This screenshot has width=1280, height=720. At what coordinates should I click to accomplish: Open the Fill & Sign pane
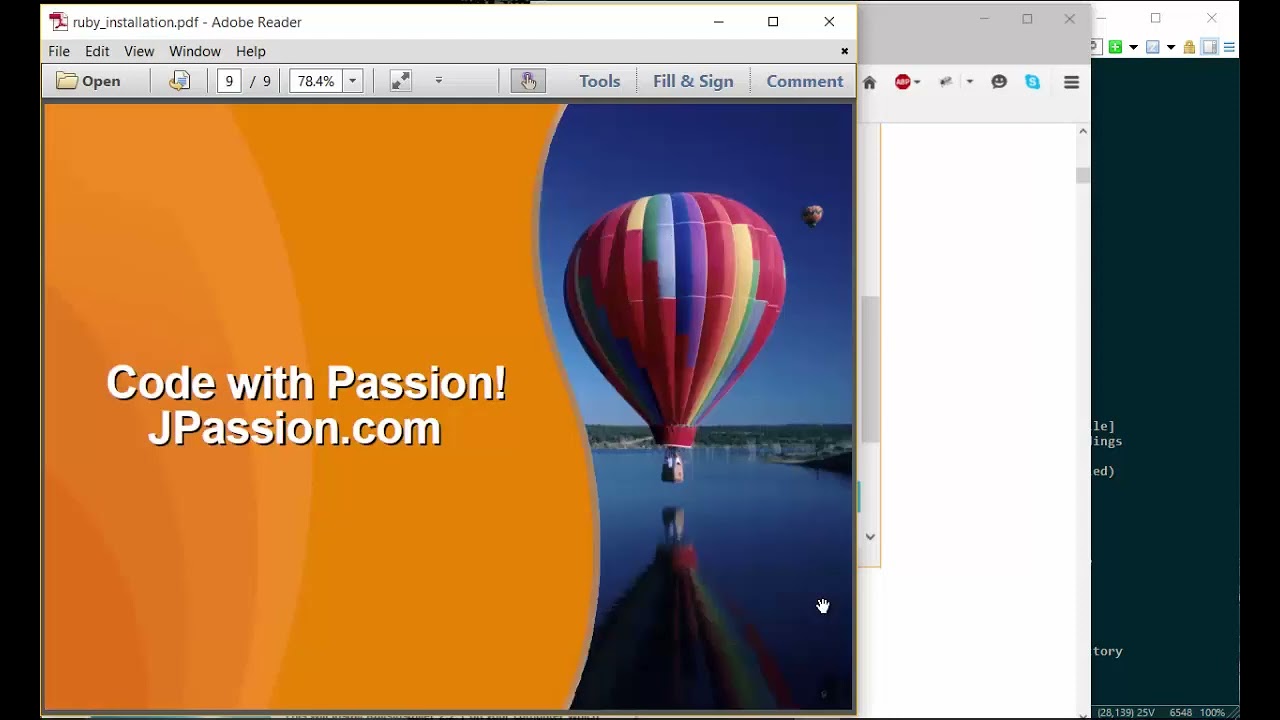pyautogui.click(x=693, y=81)
